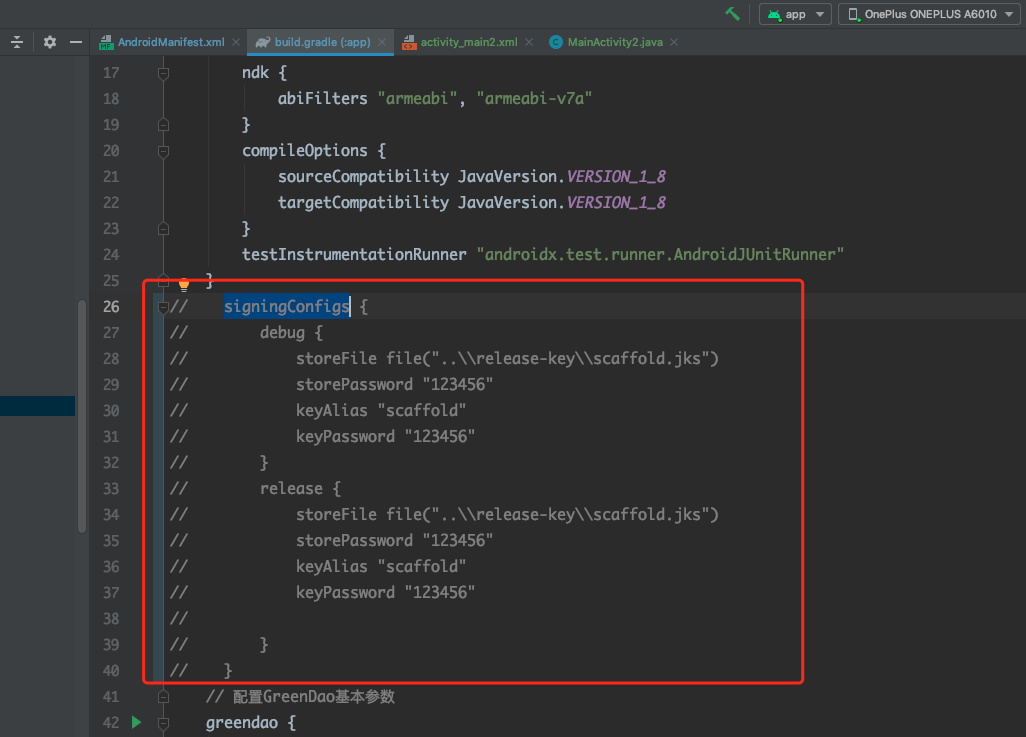The image size is (1026, 737).
Task: Click the 配置GreenDao基本参数 comment
Action: click(x=300, y=696)
